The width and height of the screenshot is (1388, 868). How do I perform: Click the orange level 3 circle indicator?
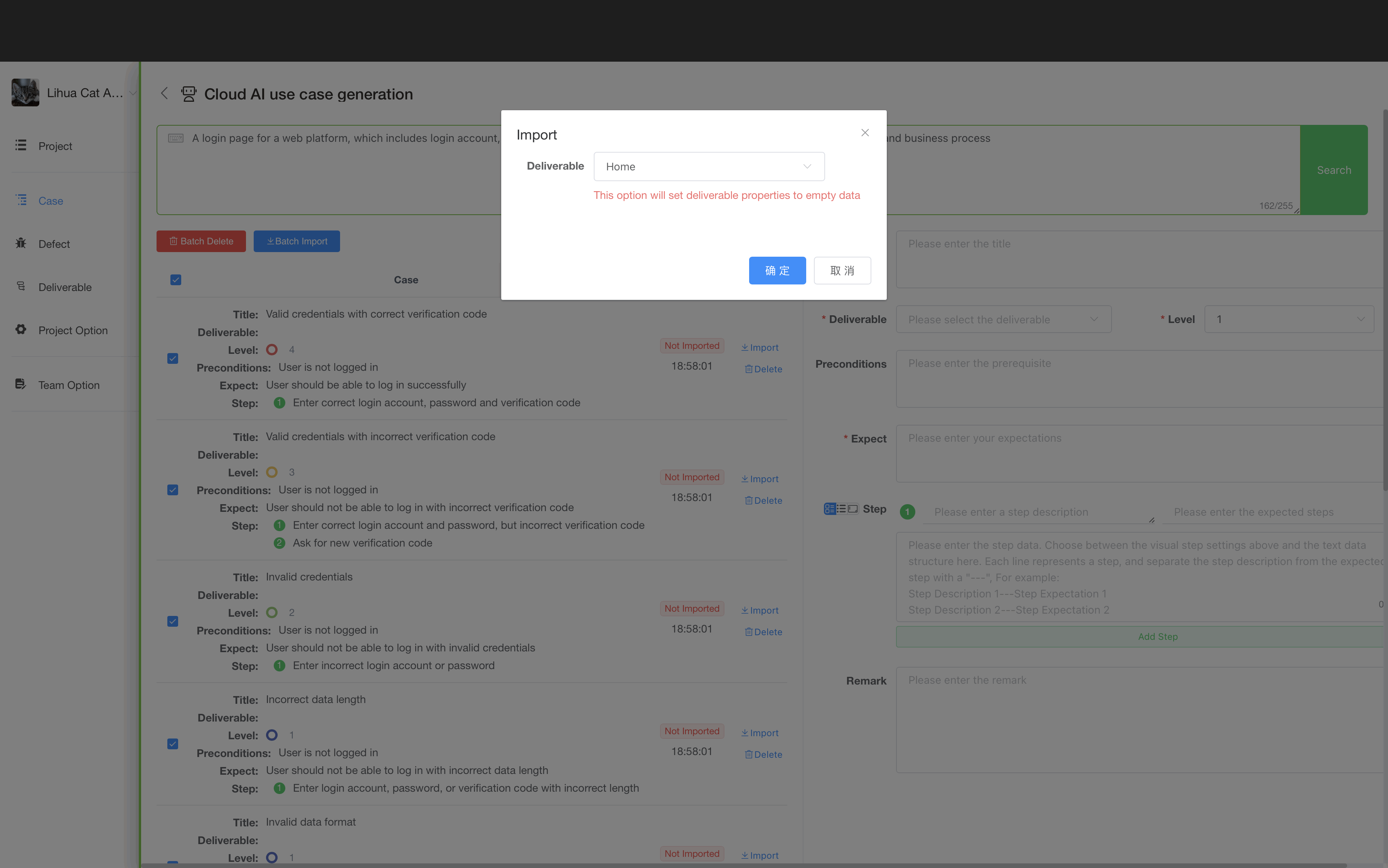point(272,473)
